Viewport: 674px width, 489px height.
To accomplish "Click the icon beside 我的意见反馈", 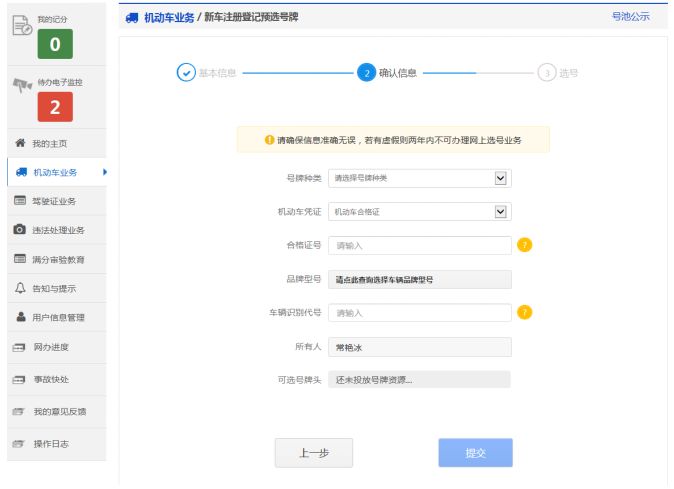I will click(18, 412).
